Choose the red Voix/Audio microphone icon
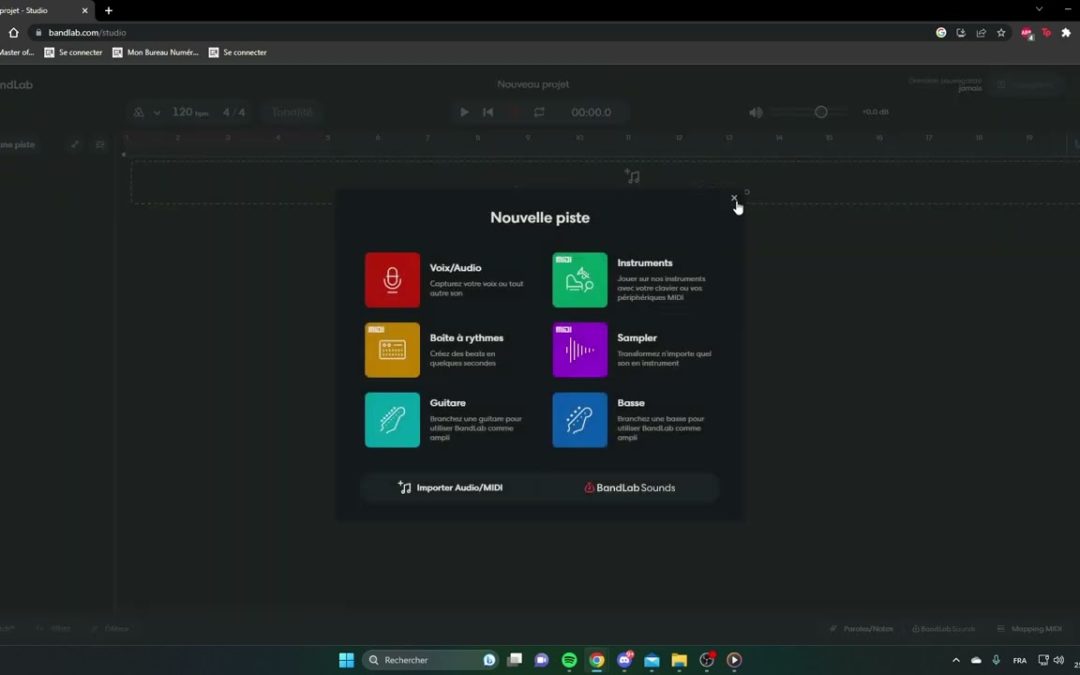 [x=392, y=280]
